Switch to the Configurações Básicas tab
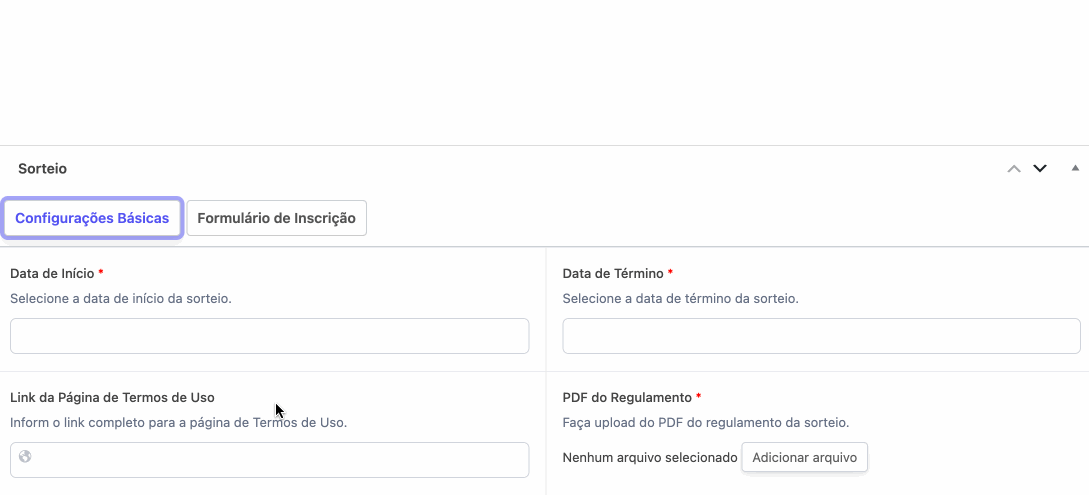 [92, 218]
